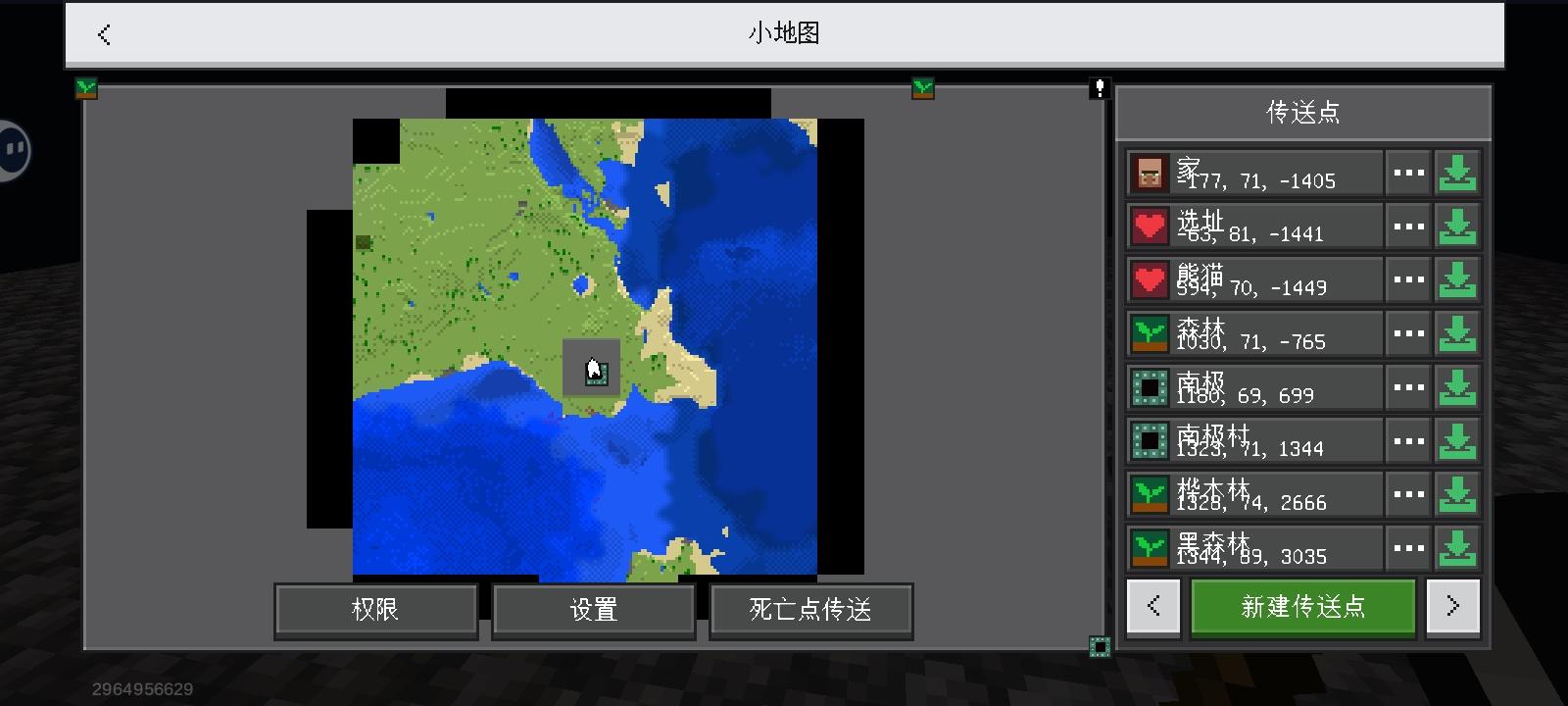Click the exclamation marker at the map's top-right corner
Screen dimensions: 1568x706
point(1100,88)
